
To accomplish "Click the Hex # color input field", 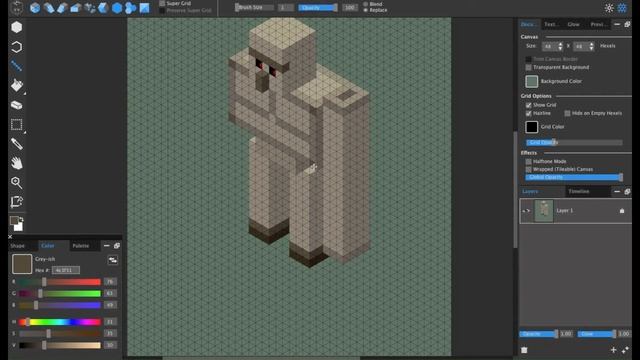I will (66, 270).
